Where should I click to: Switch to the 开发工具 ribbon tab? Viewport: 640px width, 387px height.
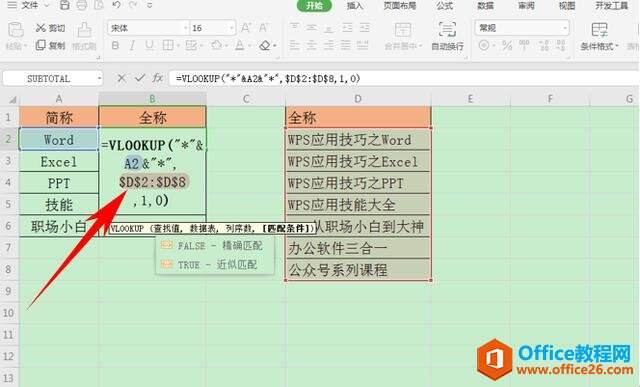coord(611,5)
